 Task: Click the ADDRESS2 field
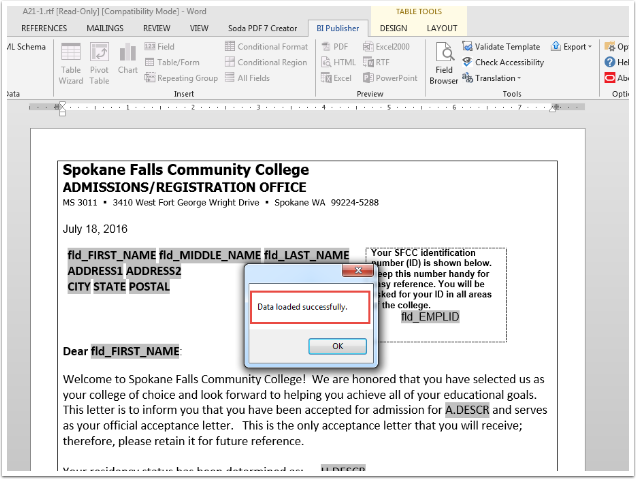pos(153,271)
